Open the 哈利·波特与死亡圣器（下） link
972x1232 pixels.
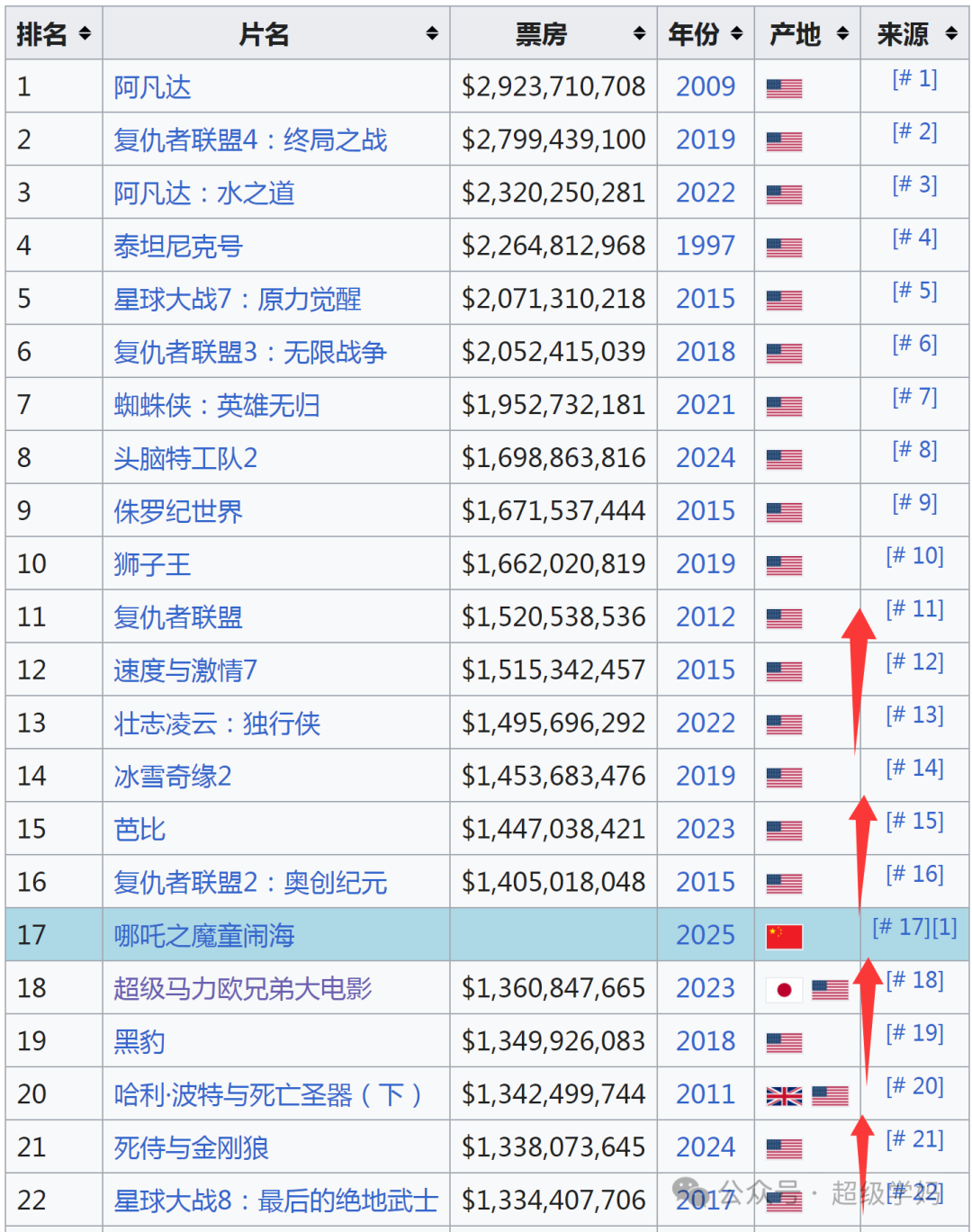267,1095
